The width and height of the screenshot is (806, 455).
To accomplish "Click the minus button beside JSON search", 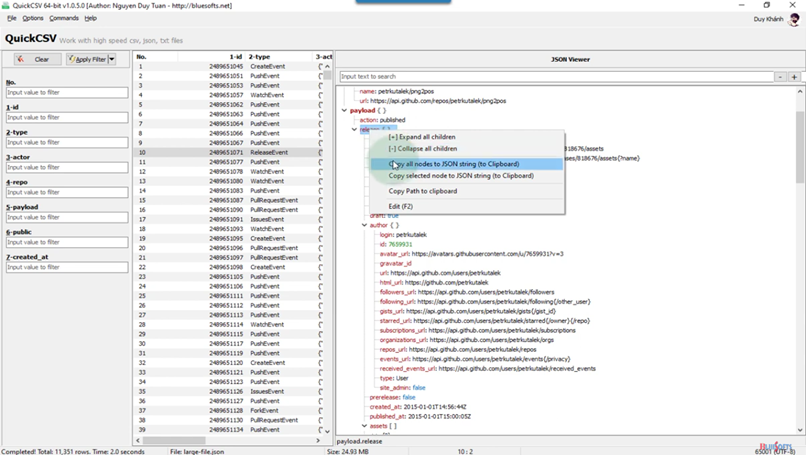I will coord(780,77).
